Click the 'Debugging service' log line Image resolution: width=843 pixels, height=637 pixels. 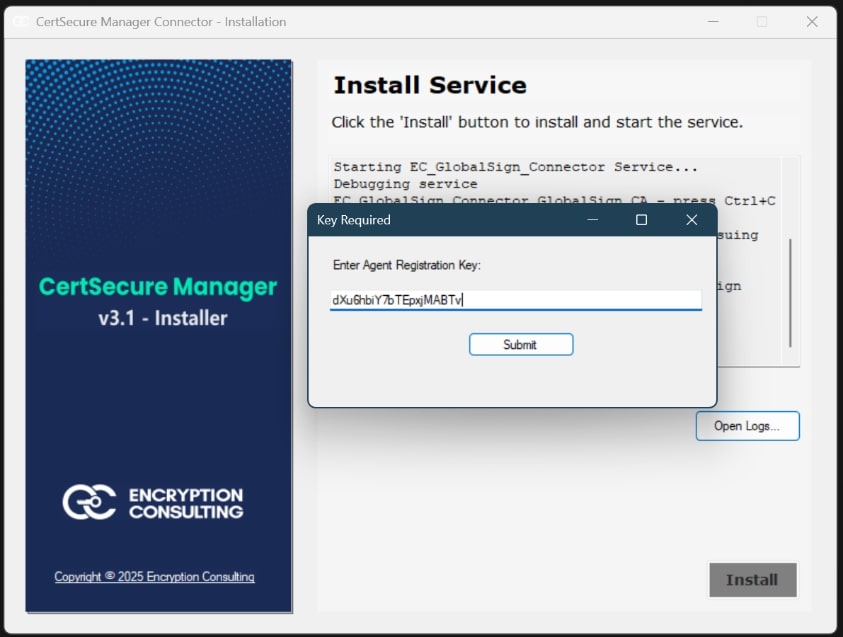coord(405,184)
